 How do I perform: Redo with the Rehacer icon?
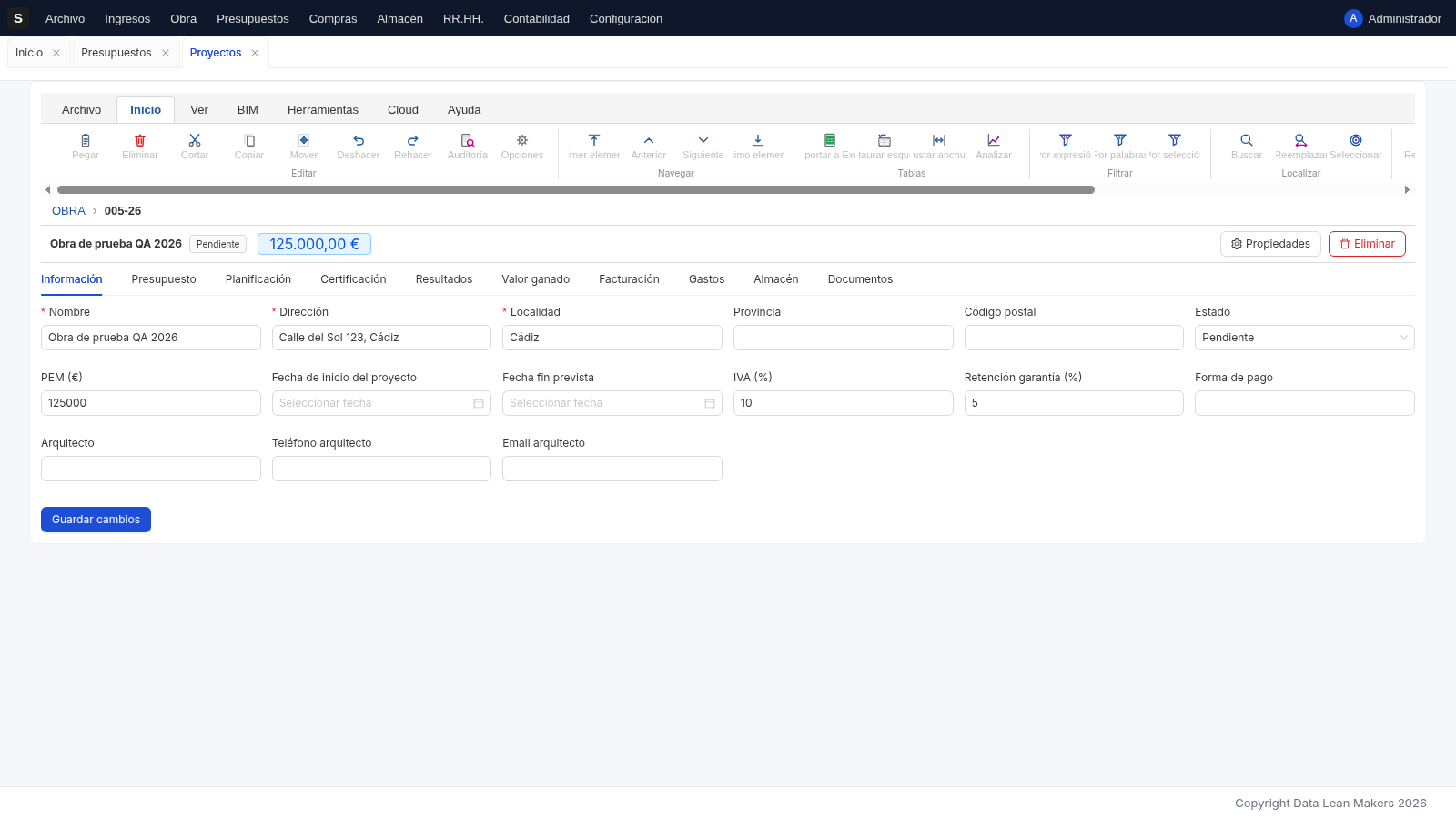(413, 140)
